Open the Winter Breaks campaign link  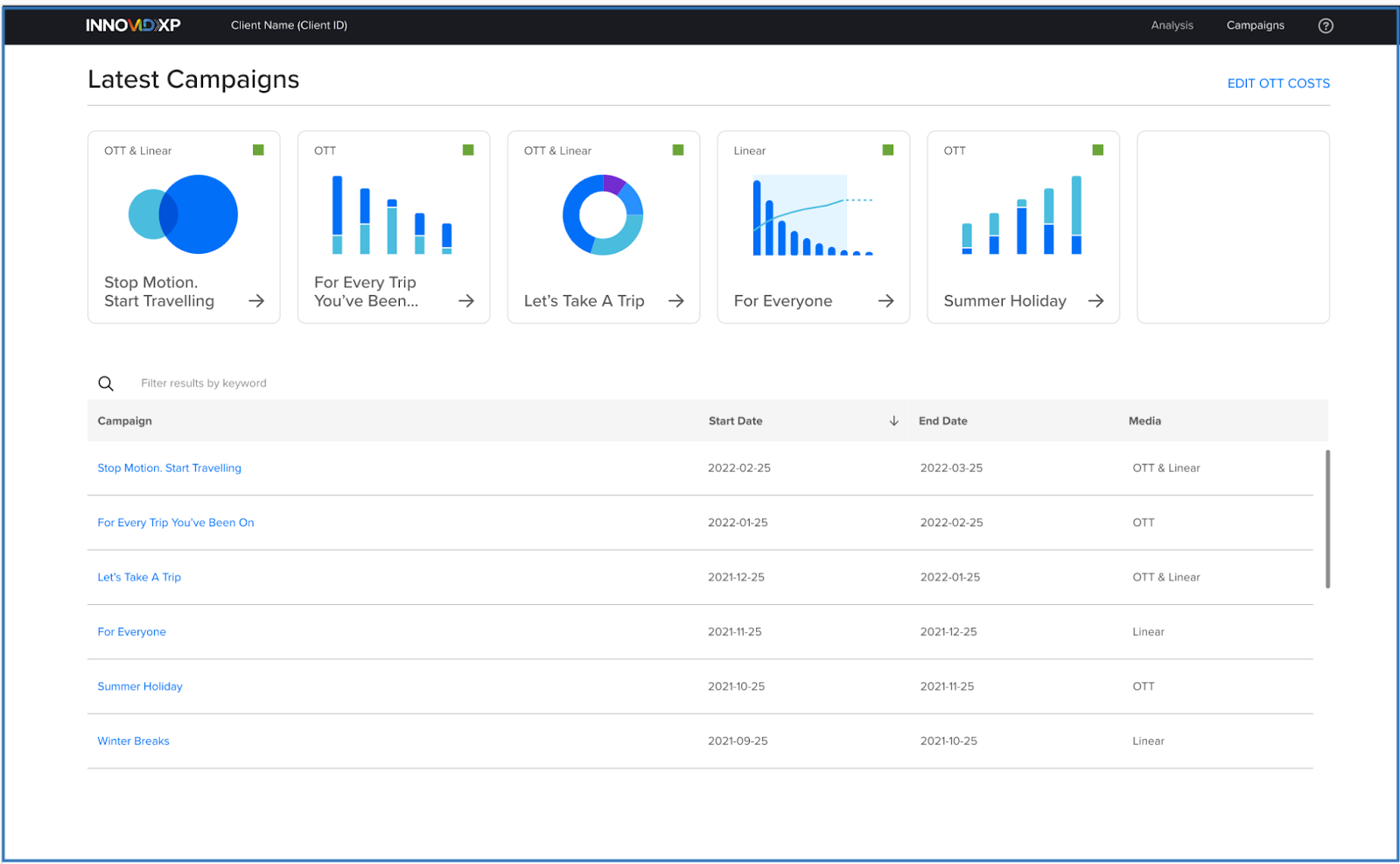pyautogui.click(x=133, y=741)
